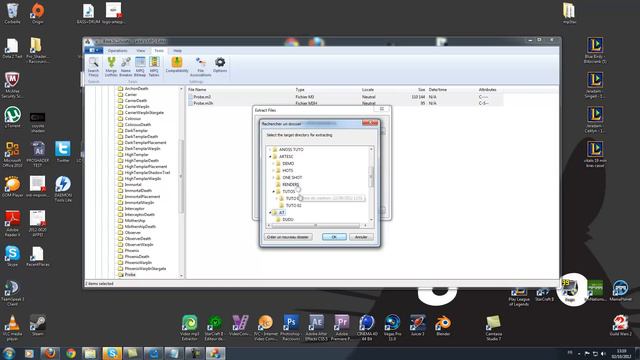Collapse the TUTOS folder node

pos(273,191)
